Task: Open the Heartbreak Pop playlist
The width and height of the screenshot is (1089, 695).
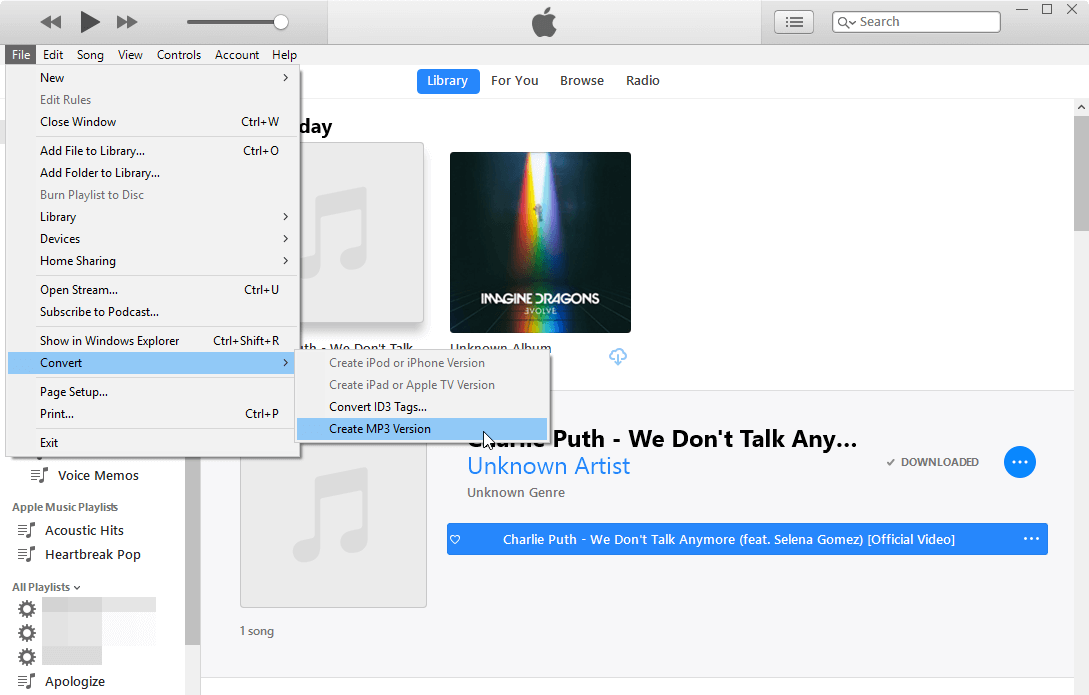Action: pyautogui.click(x=92, y=555)
